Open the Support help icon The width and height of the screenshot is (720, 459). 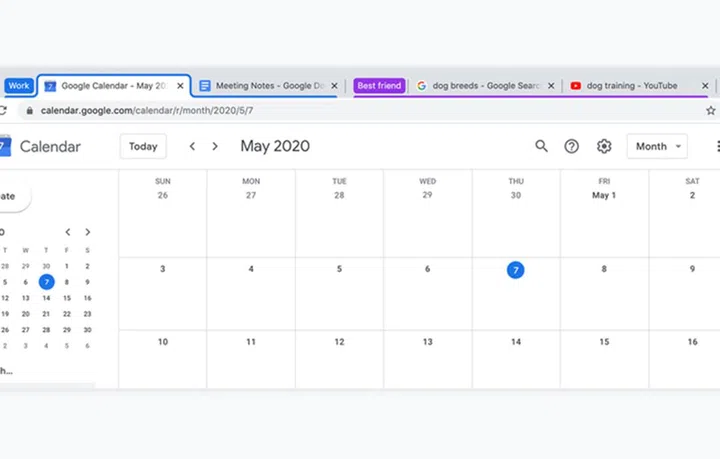pyautogui.click(x=572, y=146)
